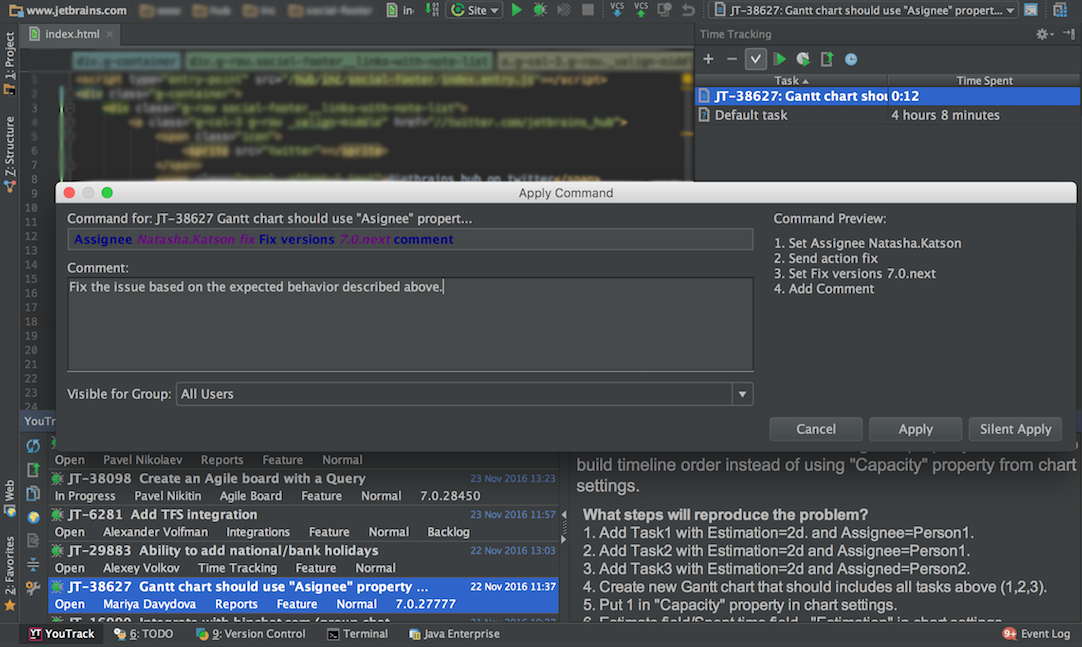The height and width of the screenshot is (647, 1082).
Task: Toggle the checkmark button in Time Tracking toolbar
Action: tap(756, 59)
